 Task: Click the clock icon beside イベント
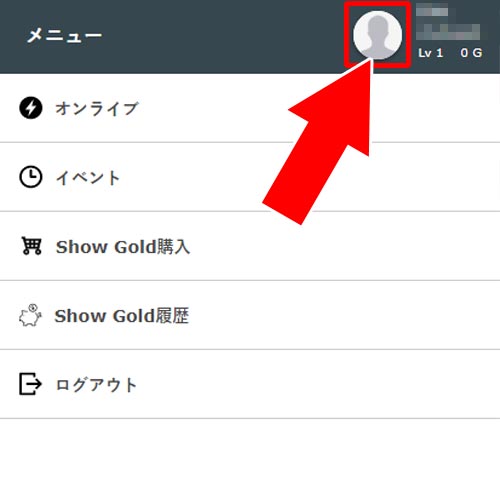[31, 177]
